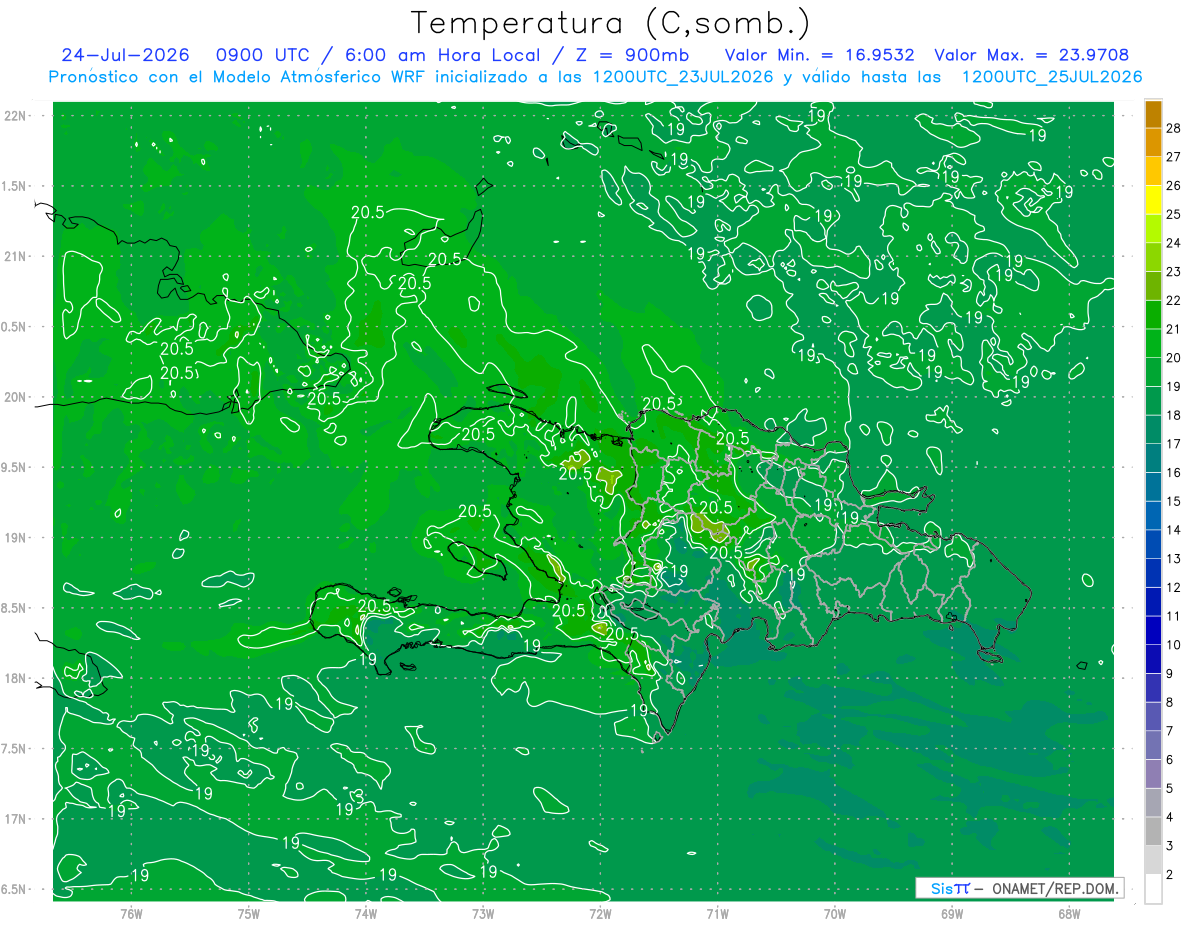This screenshot has height=927, width=1200.
Task: Click the '22' value on the color scale
Action: pos(1174,301)
